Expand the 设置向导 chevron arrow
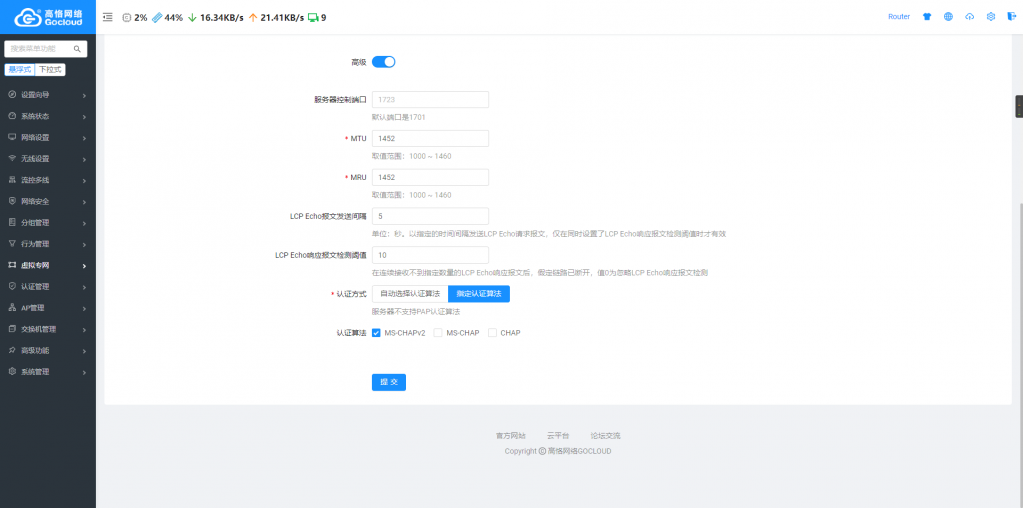This screenshot has height=508, width=1023. click(85, 96)
